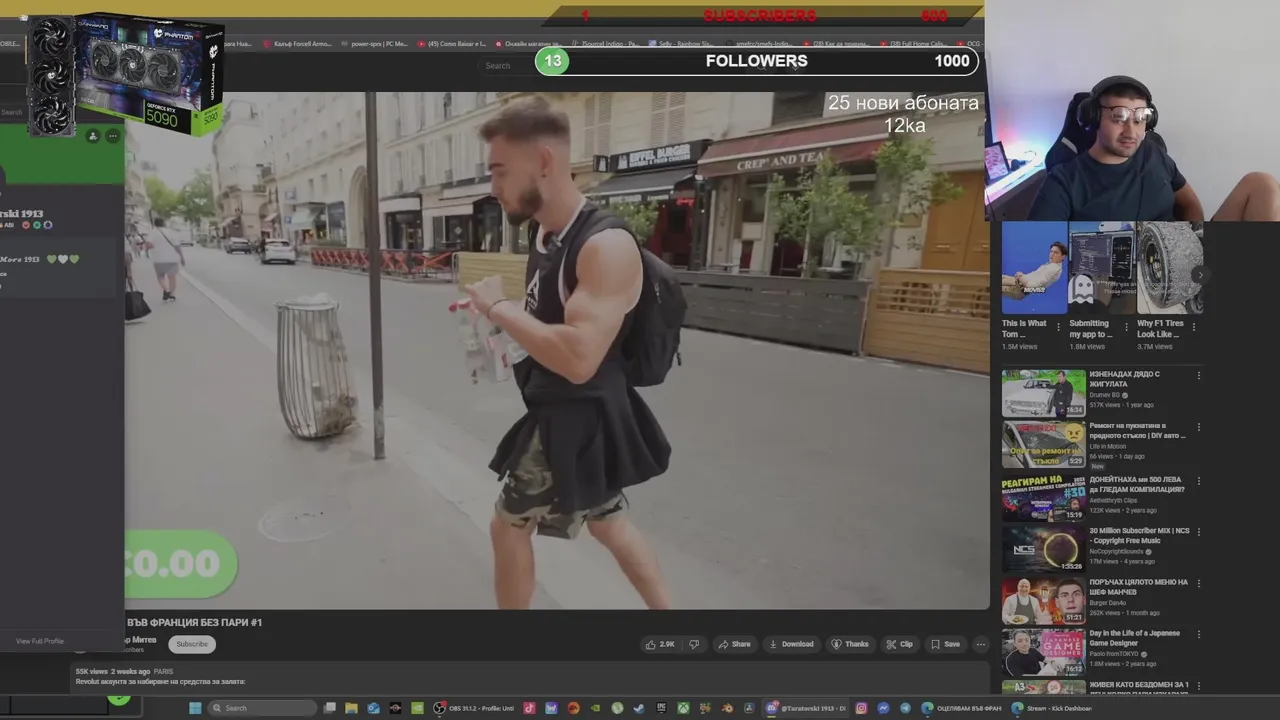
Task: Open Instagram icon on taskbar
Action: [x=861, y=708]
